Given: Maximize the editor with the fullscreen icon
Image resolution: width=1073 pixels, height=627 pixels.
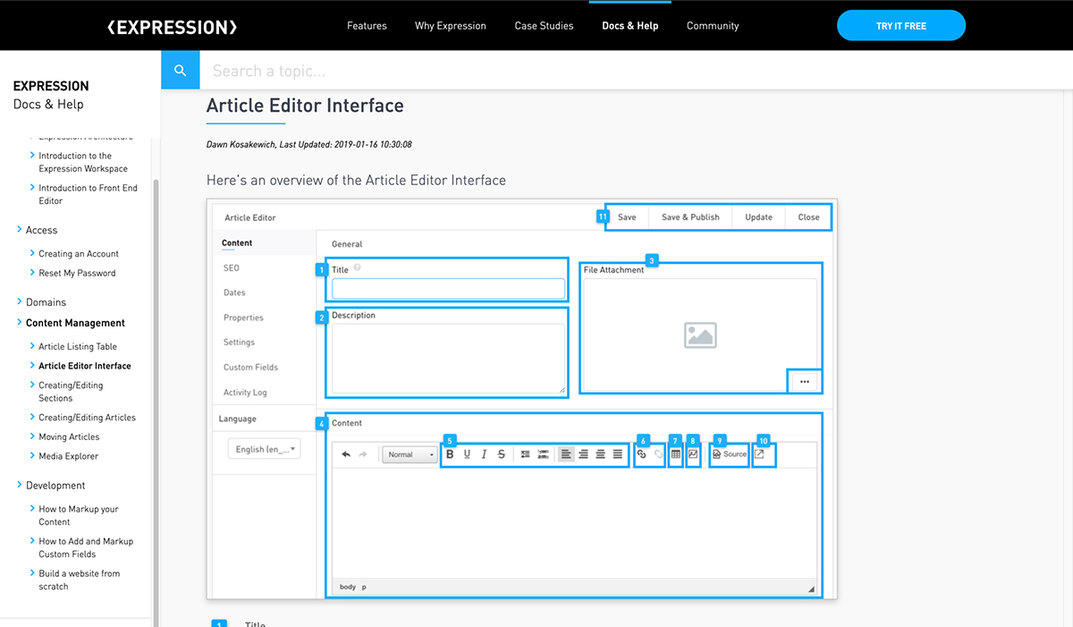Looking at the screenshot, I should (761, 455).
